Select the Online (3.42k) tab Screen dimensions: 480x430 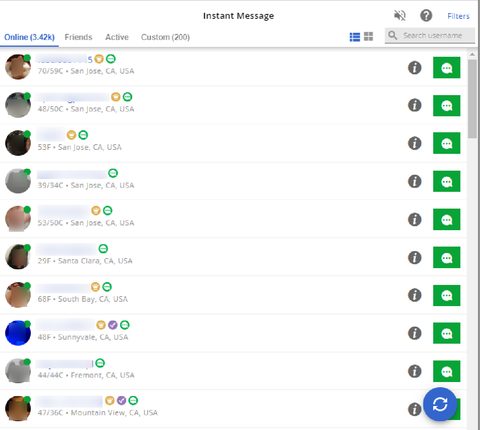pos(29,37)
